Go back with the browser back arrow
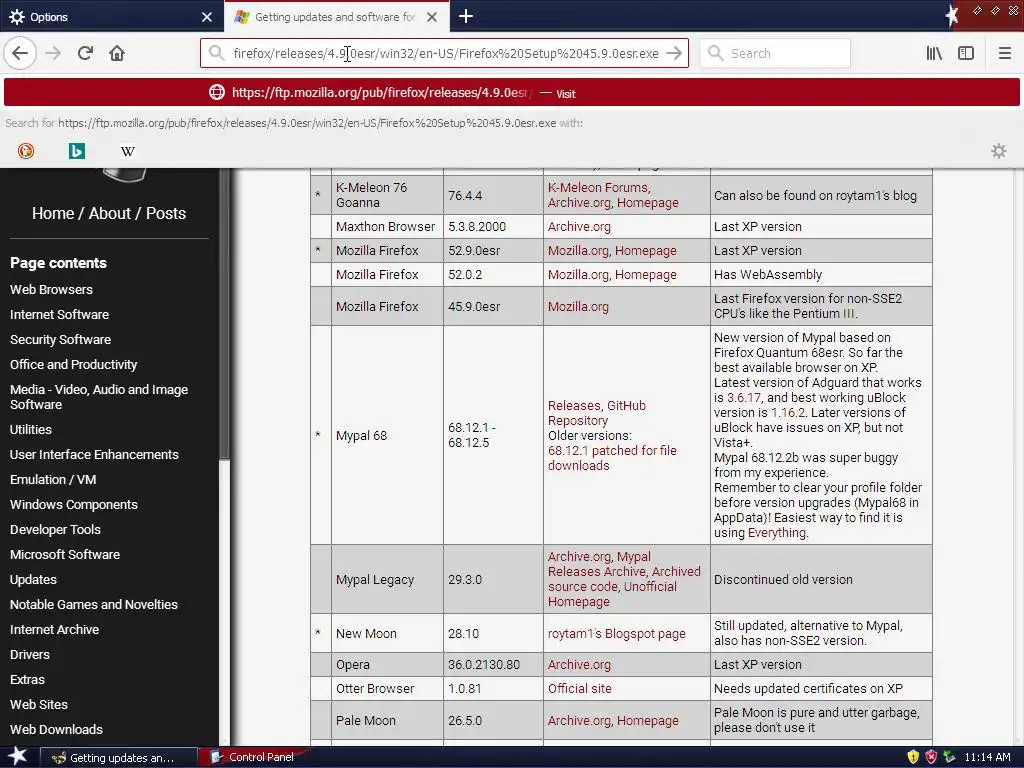1024x768 pixels. (x=20, y=53)
